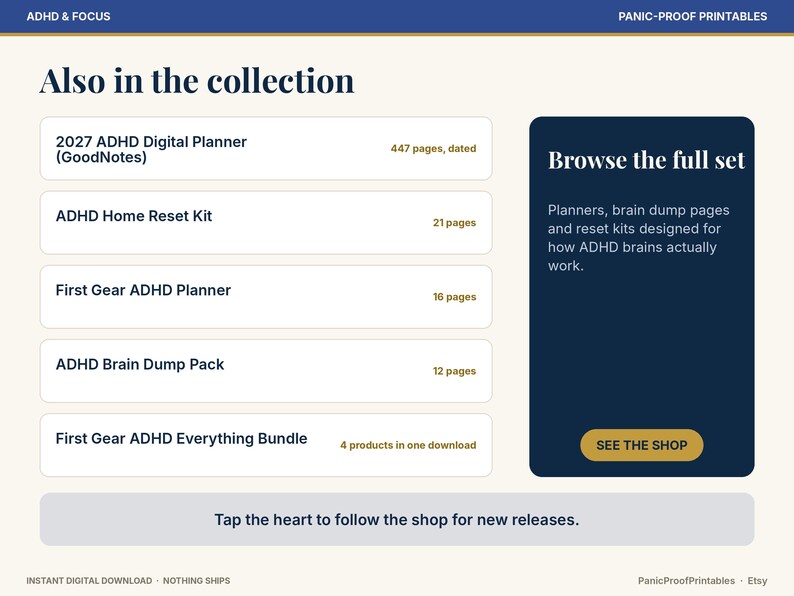
Task: Click NOTHING SHIPS footer text
Action: (196, 581)
